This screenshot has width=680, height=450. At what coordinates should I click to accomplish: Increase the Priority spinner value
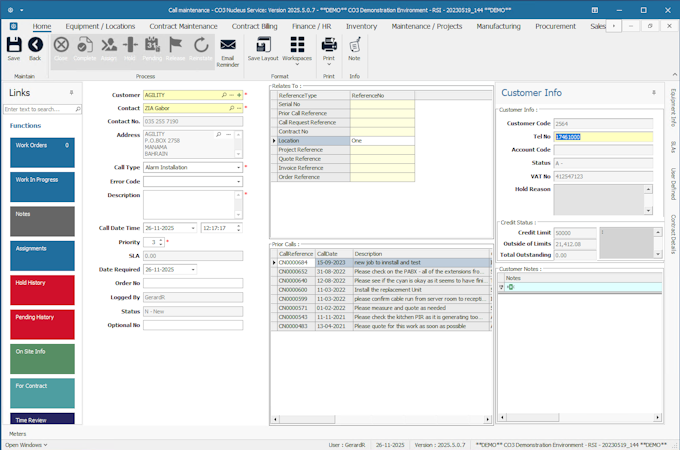(160, 240)
